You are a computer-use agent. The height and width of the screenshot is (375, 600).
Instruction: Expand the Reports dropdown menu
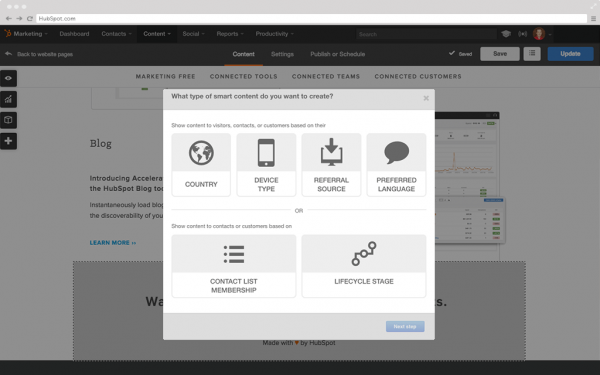coord(230,34)
